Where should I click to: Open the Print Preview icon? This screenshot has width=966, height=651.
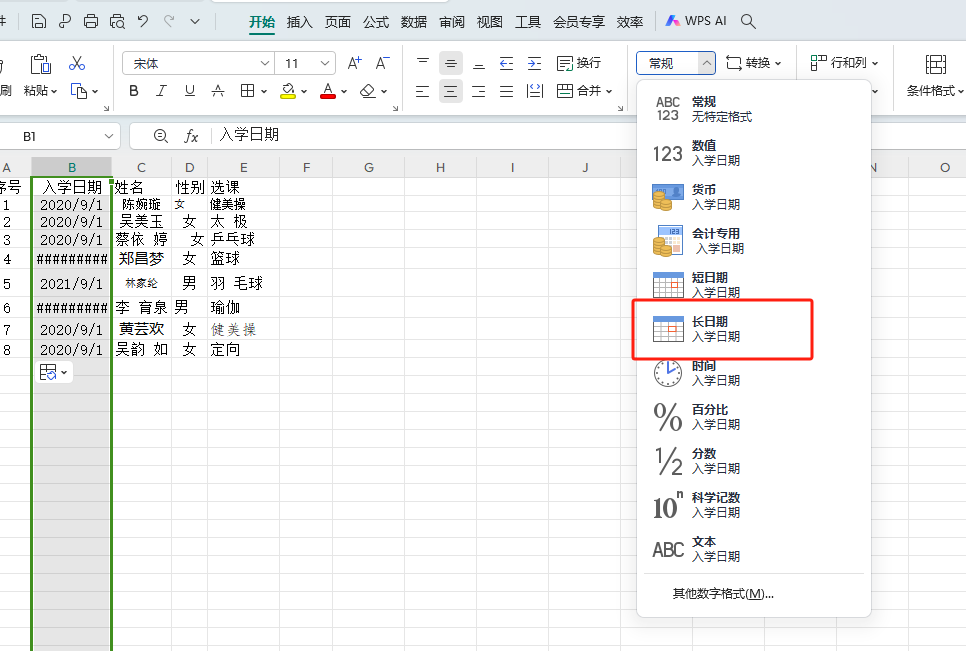coord(117,22)
